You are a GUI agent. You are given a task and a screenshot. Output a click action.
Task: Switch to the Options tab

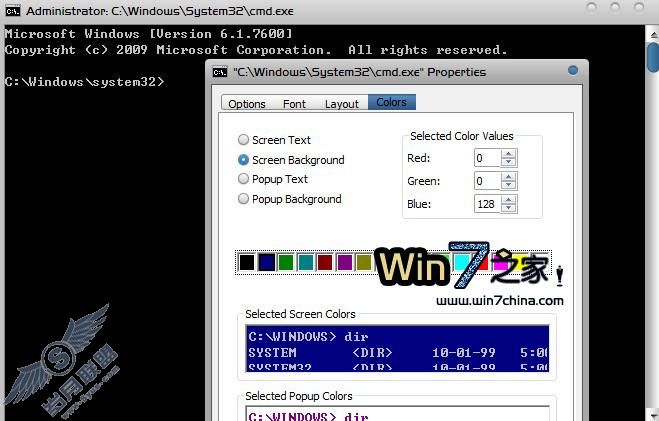click(247, 104)
